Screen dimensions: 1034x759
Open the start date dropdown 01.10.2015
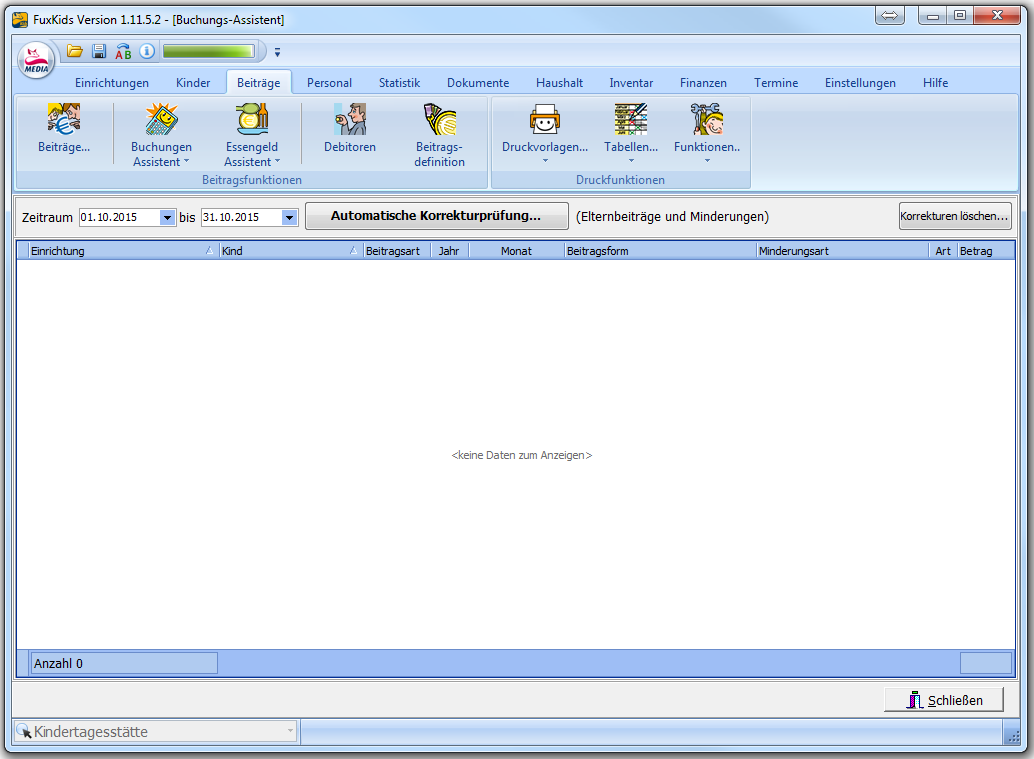point(167,217)
